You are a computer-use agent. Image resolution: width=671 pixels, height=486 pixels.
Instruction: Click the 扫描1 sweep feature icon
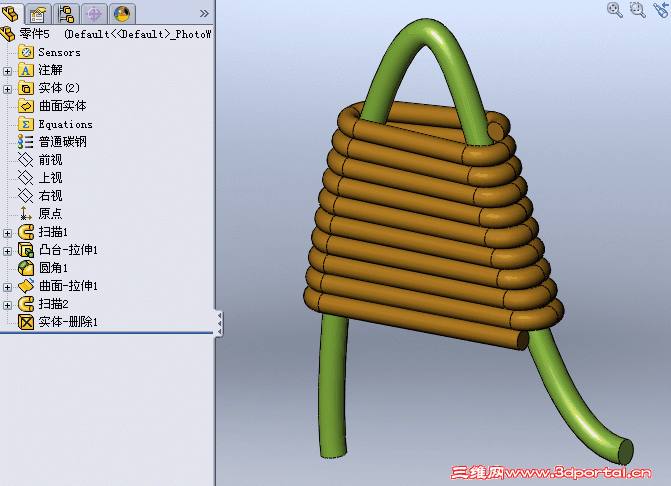(x=26, y=232)
